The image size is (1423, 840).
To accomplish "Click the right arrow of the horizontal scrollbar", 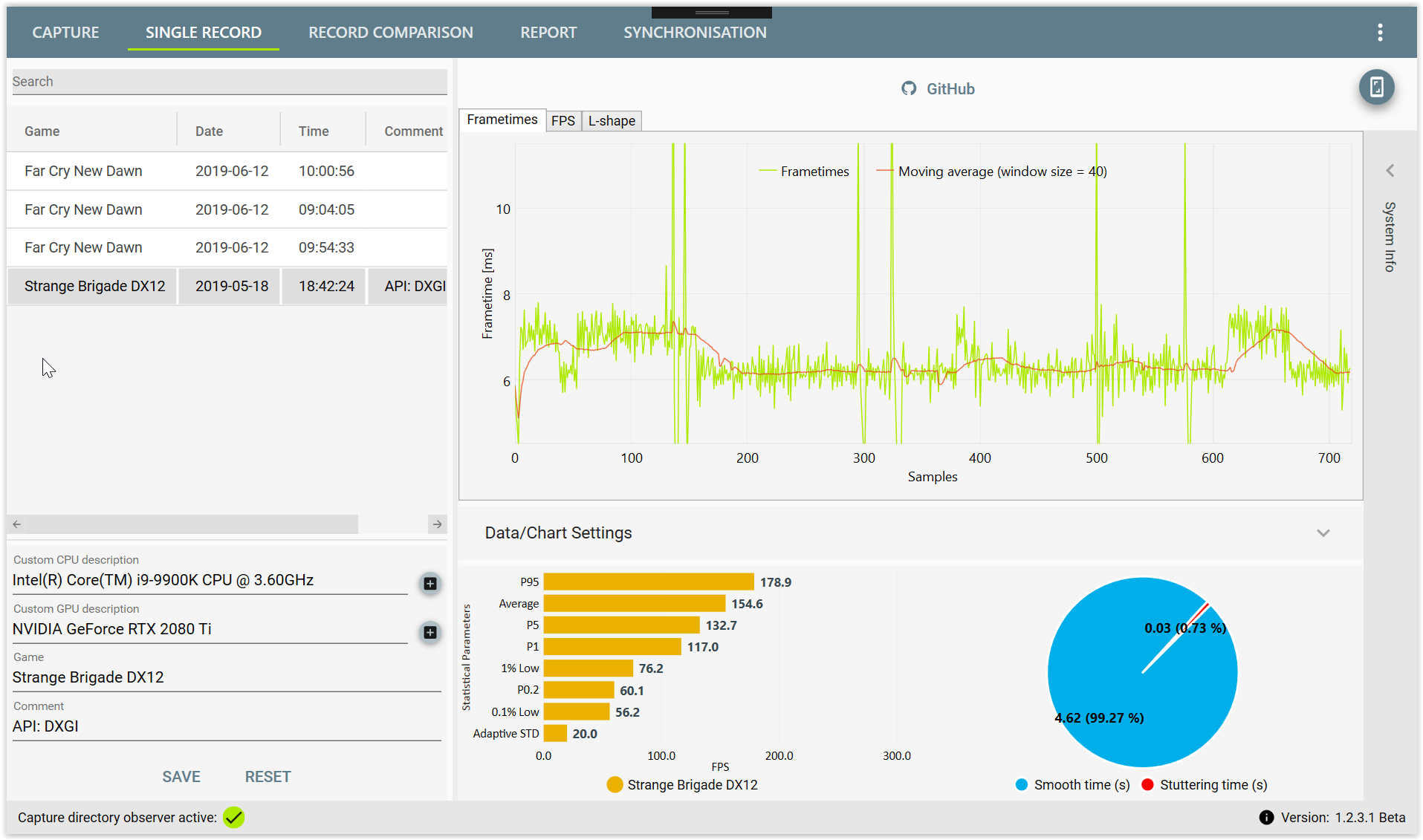I will 438,524.
